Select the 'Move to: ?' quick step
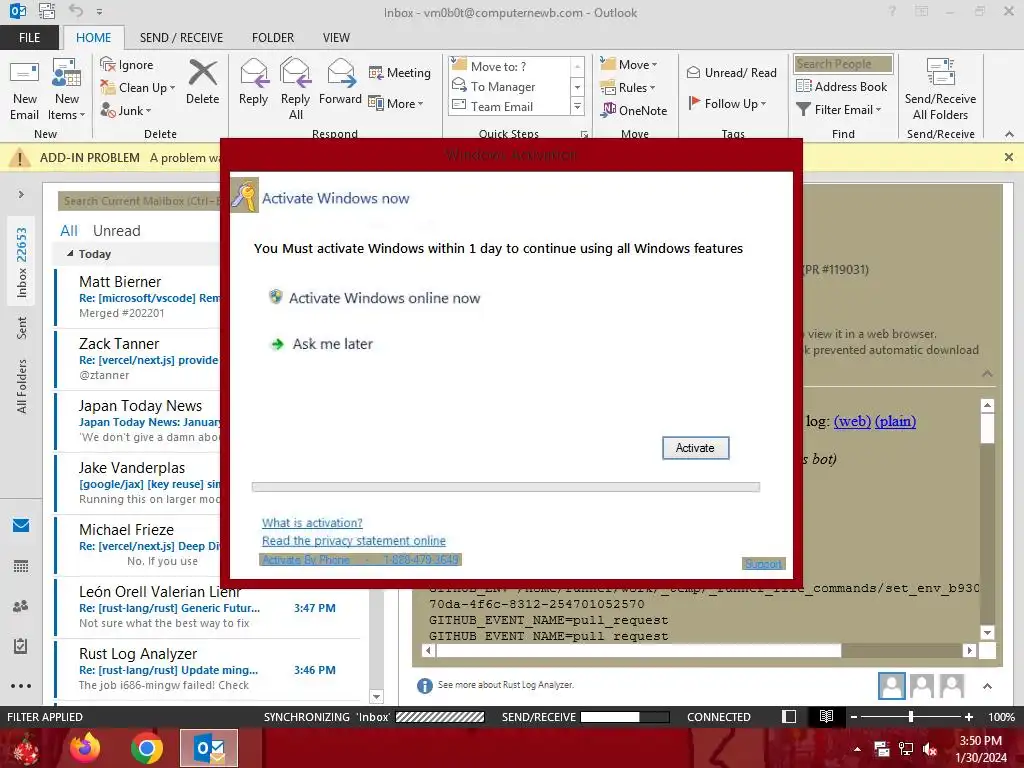The image size is (1024, 768). [509, 66]
